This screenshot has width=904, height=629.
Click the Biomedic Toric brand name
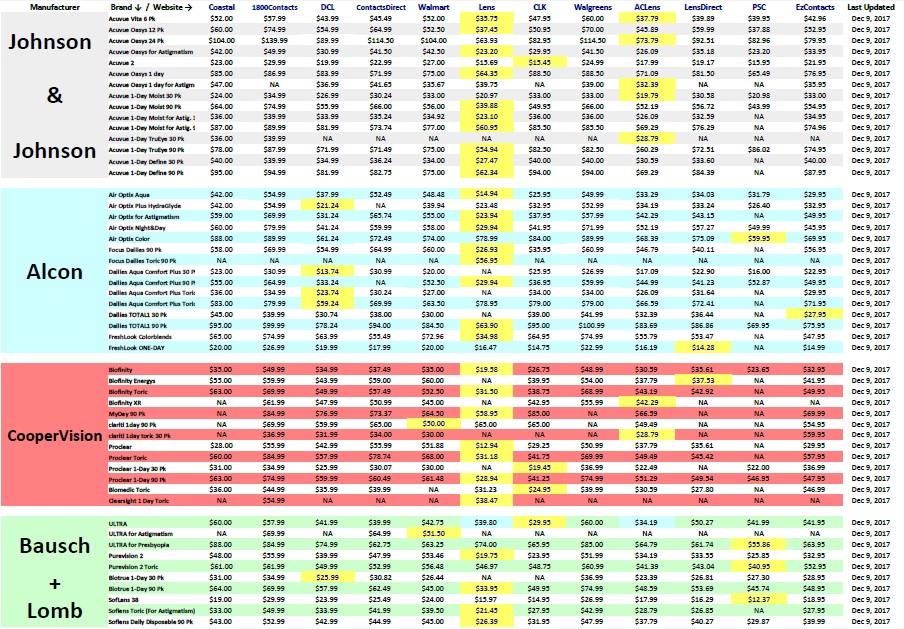[x=129, y=490]
